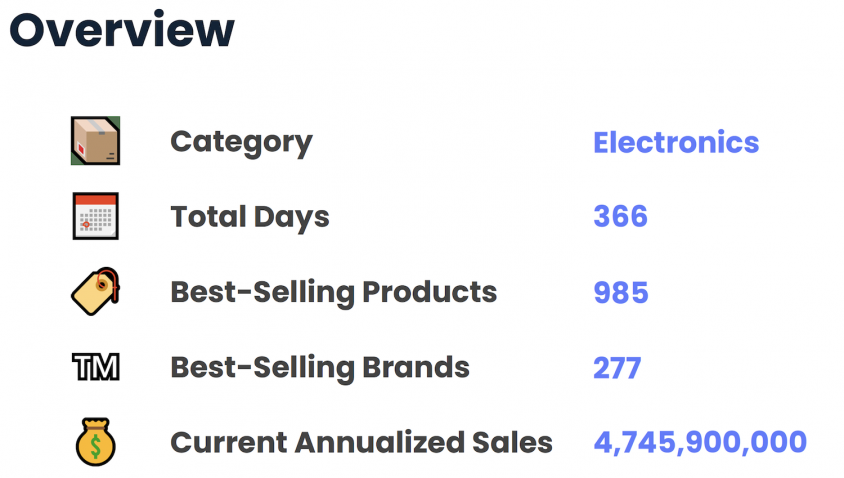Click the TM trademark icon
This screenshot has height=478, width=844.
coord(95,367)
